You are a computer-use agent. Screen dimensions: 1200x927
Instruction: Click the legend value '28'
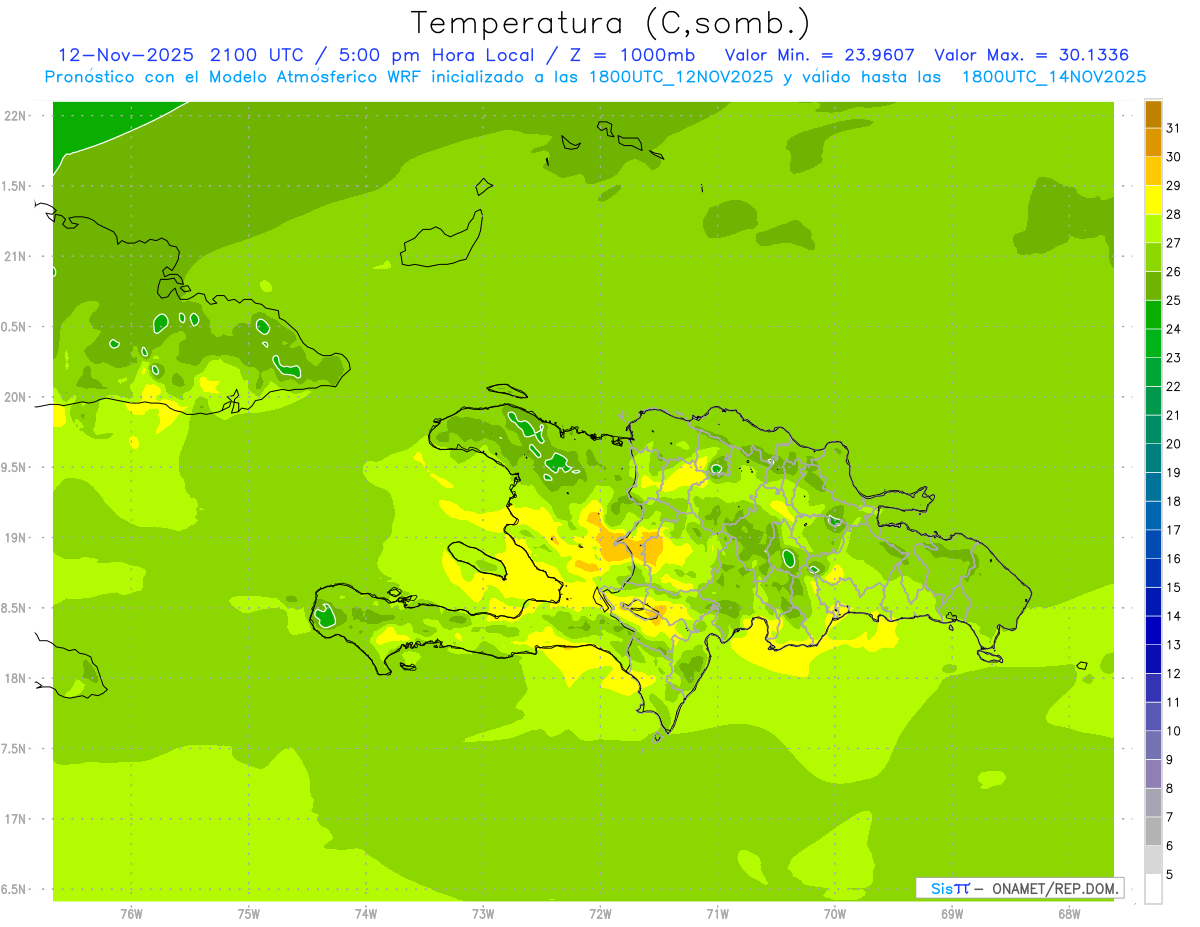(1174, 214)
